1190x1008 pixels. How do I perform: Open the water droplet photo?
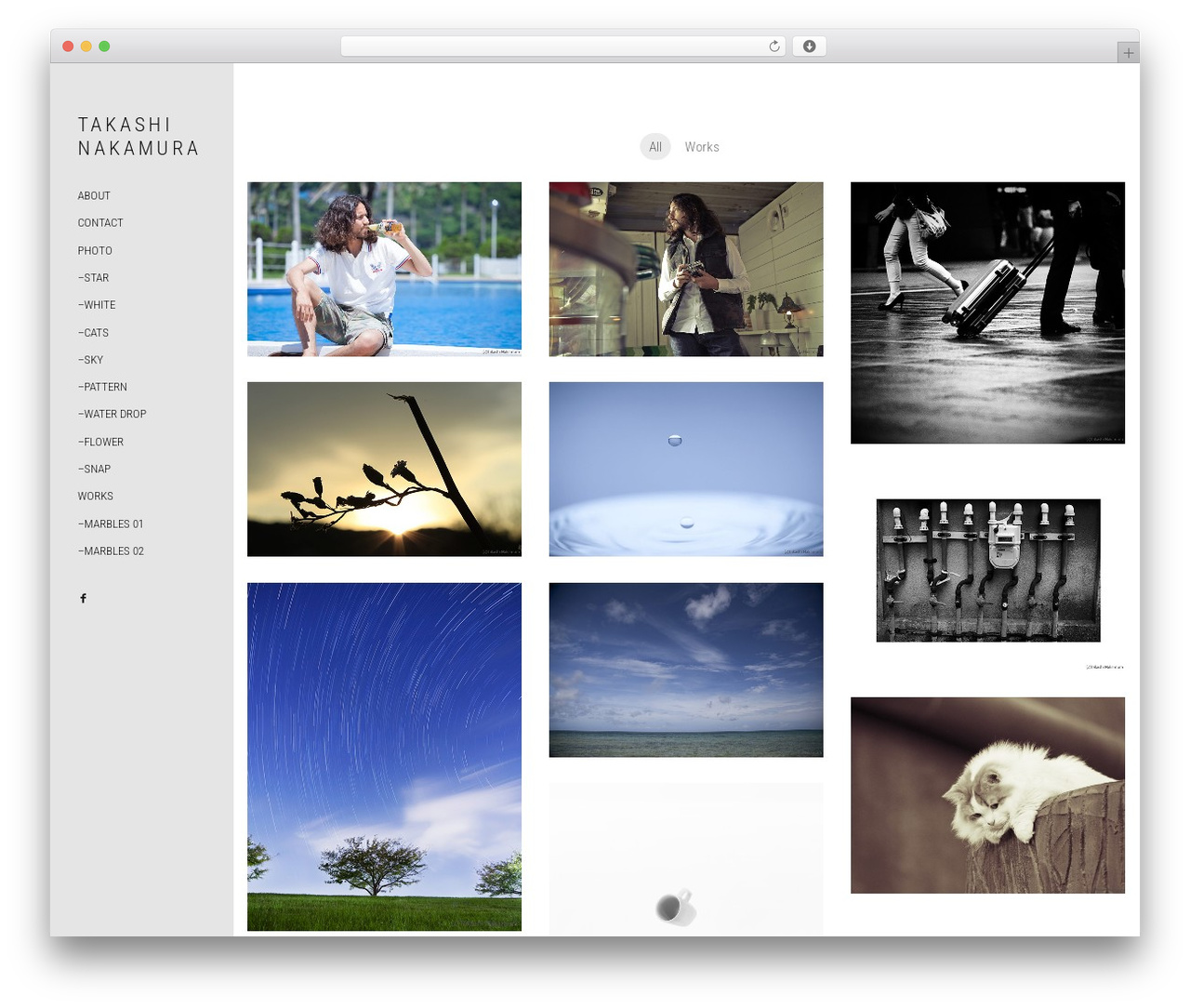[x=686, y=469]
